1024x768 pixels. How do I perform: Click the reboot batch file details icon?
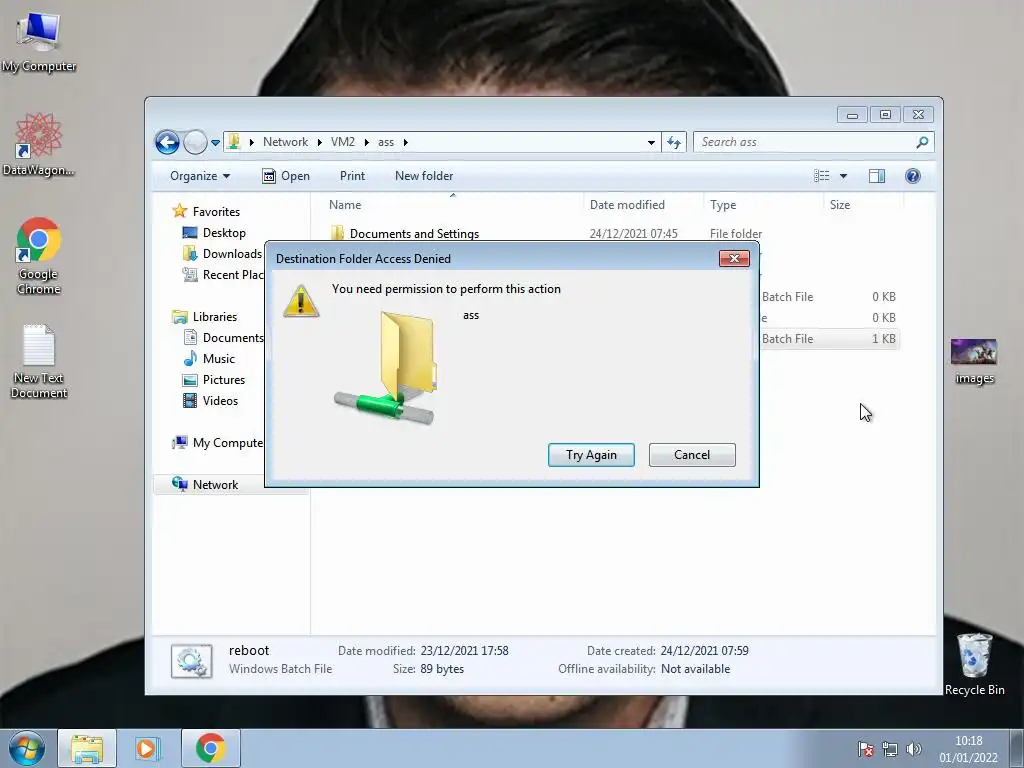click(x=191, y=661)
